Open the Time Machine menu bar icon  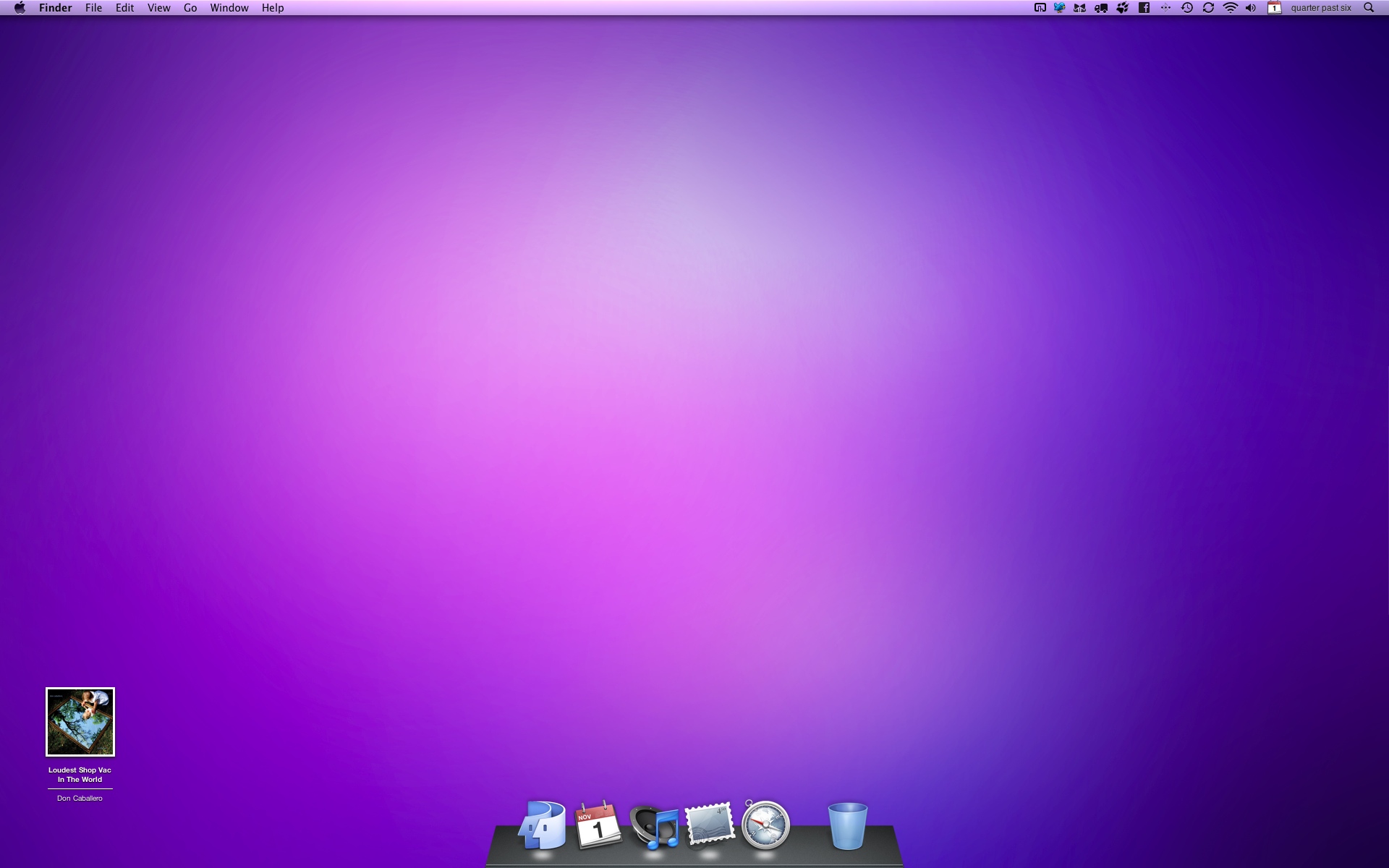(1186, 8)
